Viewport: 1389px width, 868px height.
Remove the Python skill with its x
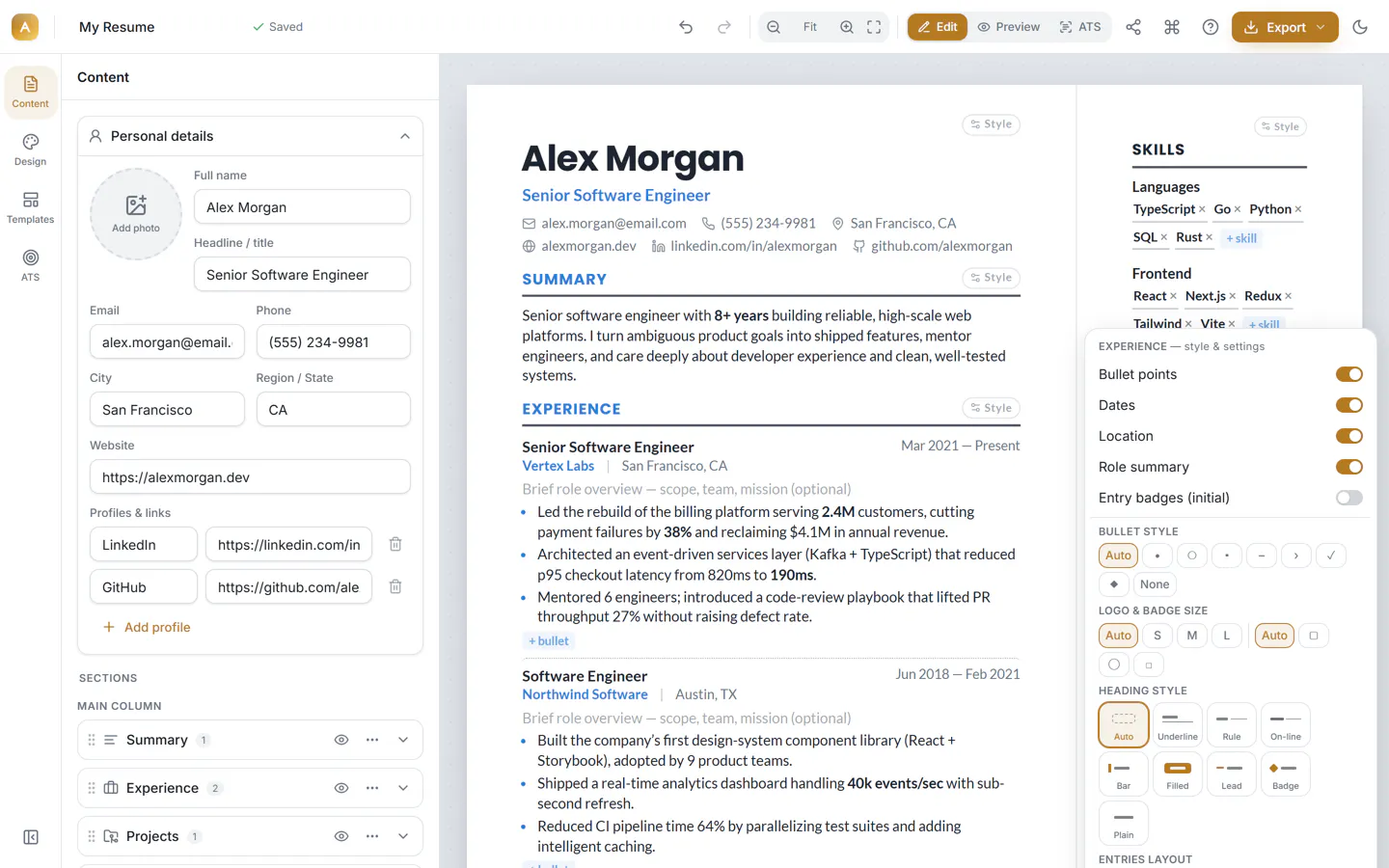pyautogui.click(x=1298, y=209)
